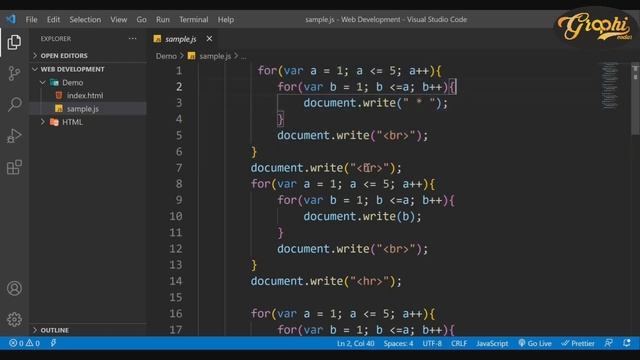Click Go Live in status bar
640x360 pixels.
[535, 343]
